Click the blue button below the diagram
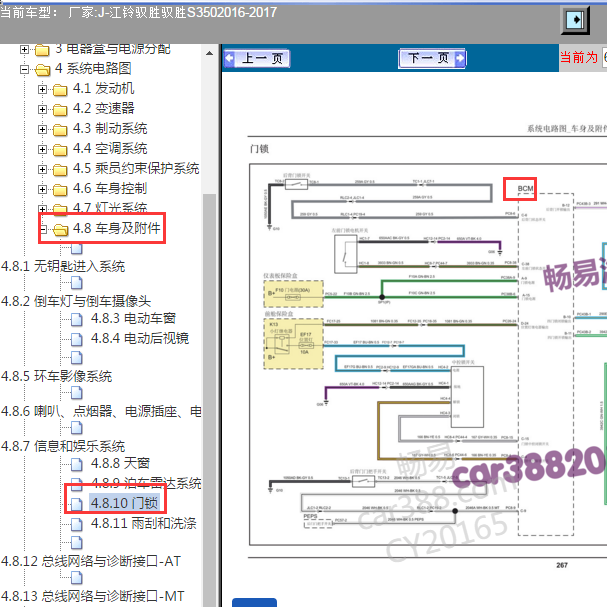The image size is (607, 607). [x=254, y=602]
